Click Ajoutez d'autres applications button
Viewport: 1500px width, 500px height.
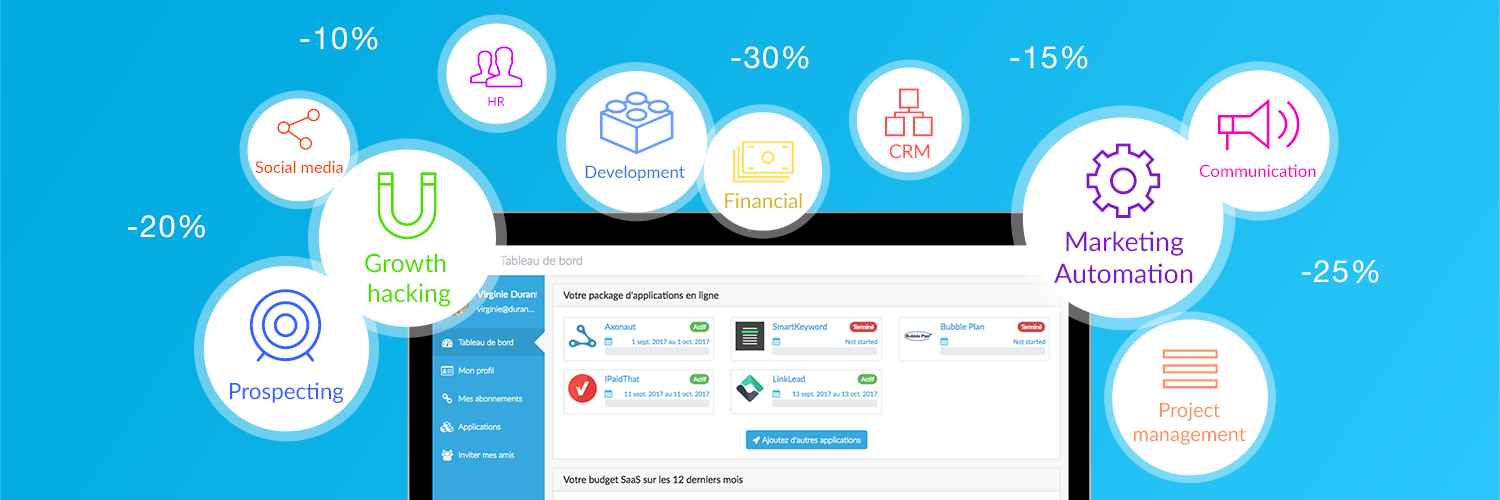(x=806, y=440)
